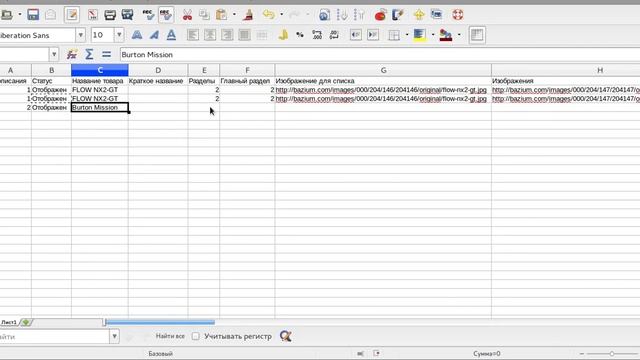This screenshot has height=360, width=640.
Task: Click the Sum sigma icon
Action: pos(89,55)
